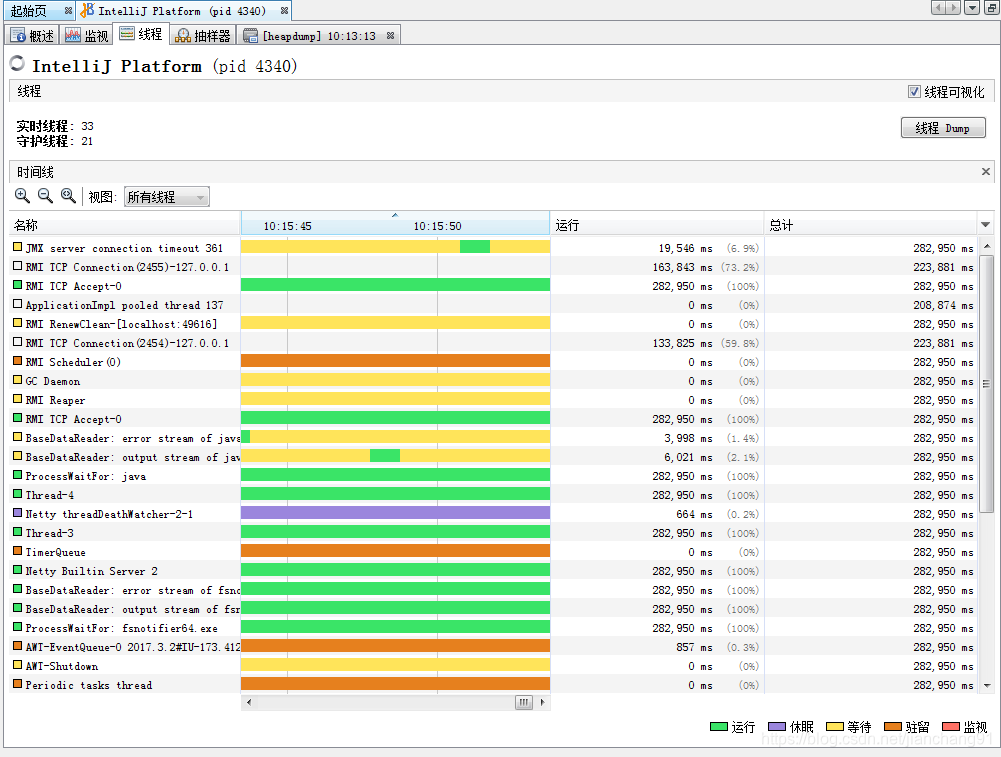Image resolution: width=1001 pixels, height=757 pixels.
Task: Open the 视图 所有线程 dropdown
Action: tap(167, 197)
